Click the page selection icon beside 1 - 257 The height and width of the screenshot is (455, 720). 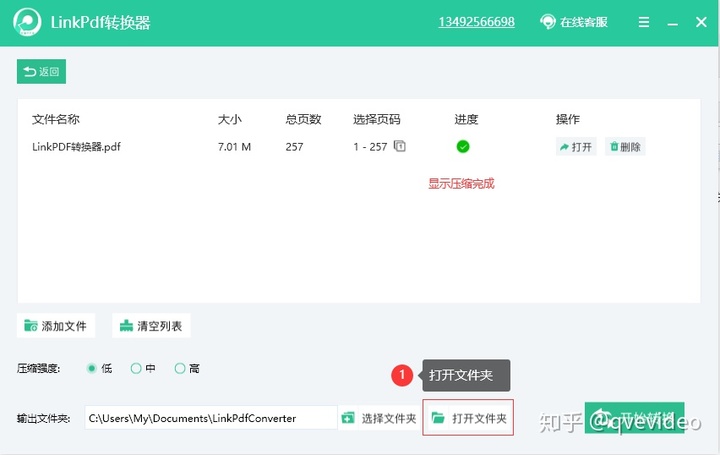coord(400,146)
